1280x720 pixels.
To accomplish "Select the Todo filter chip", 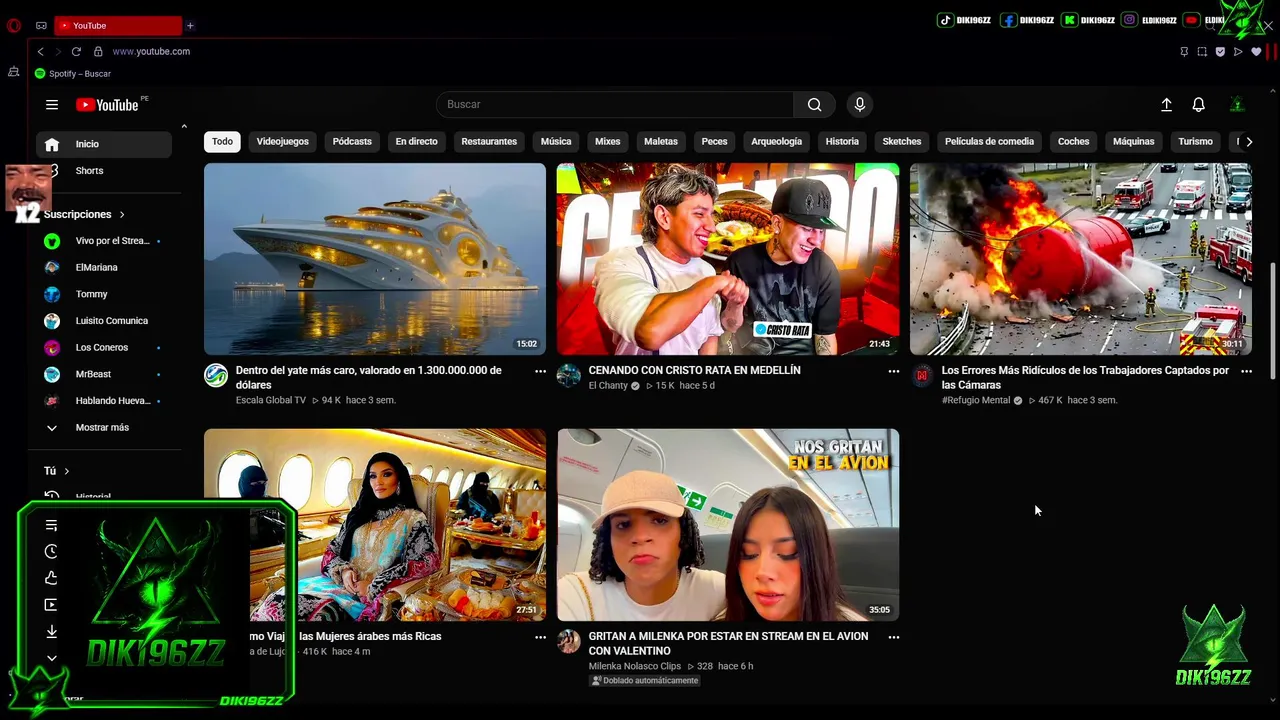I will click(x=222, y=142).
